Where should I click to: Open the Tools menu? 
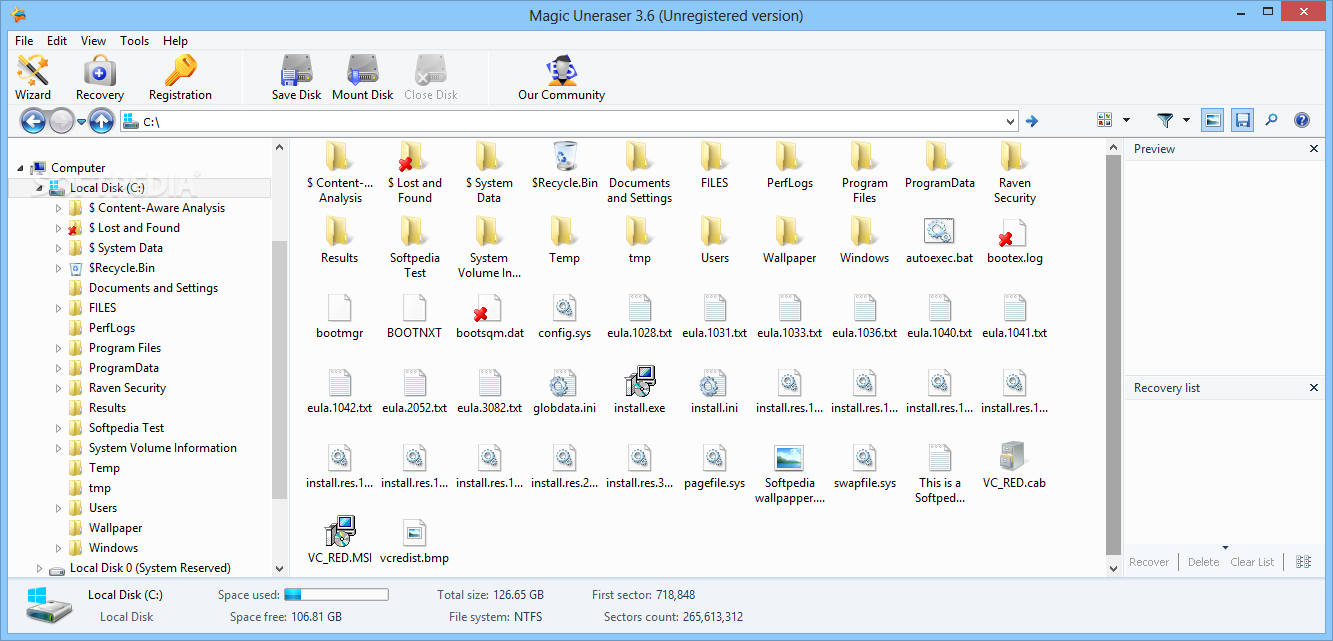pos(134,41)
